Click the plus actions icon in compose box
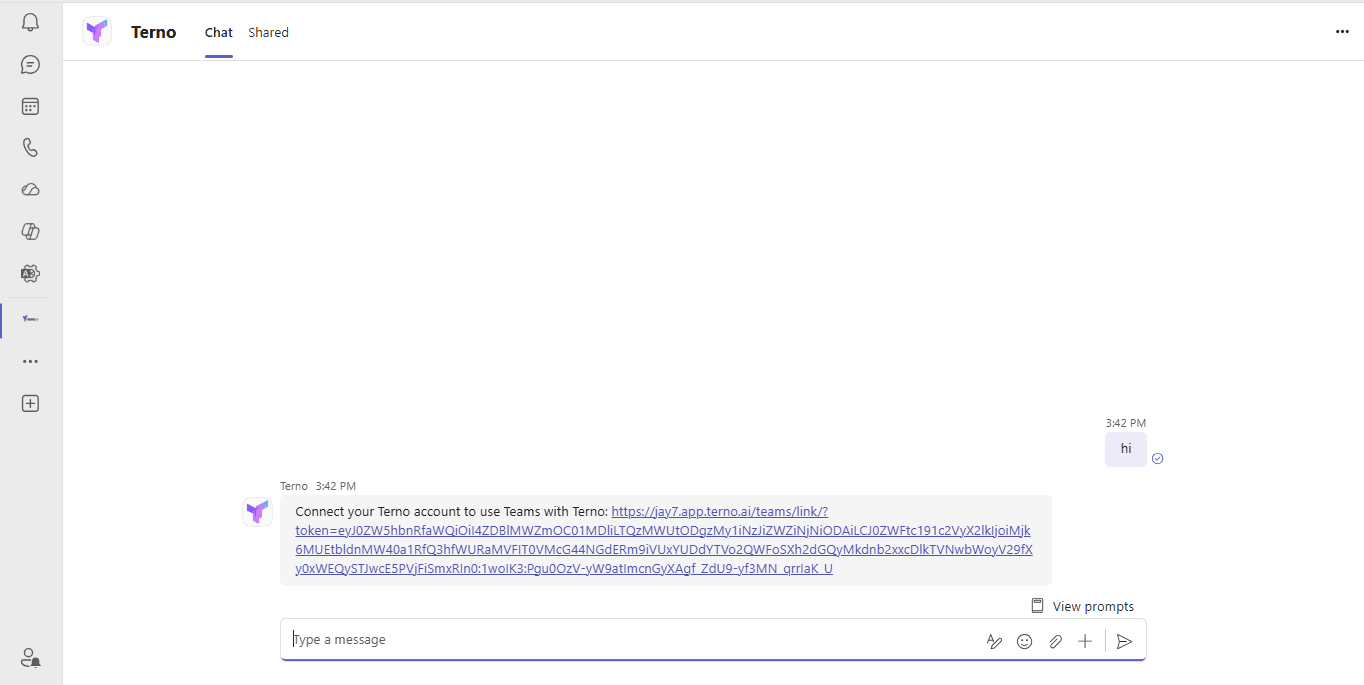 click(1085, 641)
